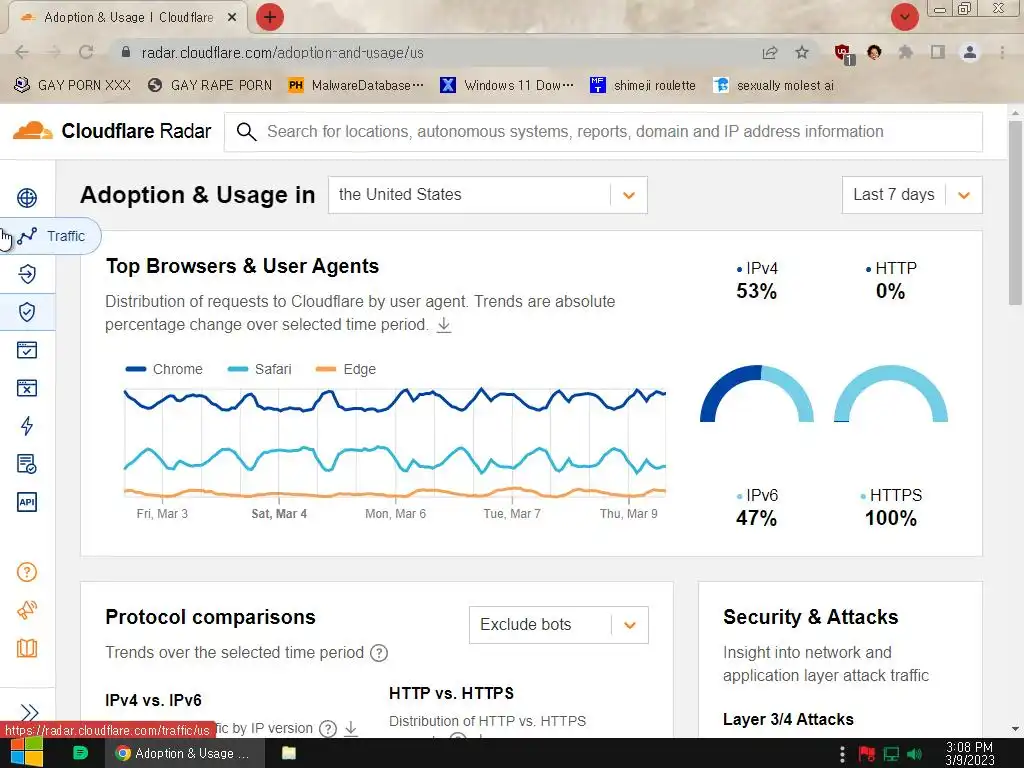Viewport: 1024px width, 768px height.
Task: Click the orange question mark help icon
Action: tap(27, 572)
